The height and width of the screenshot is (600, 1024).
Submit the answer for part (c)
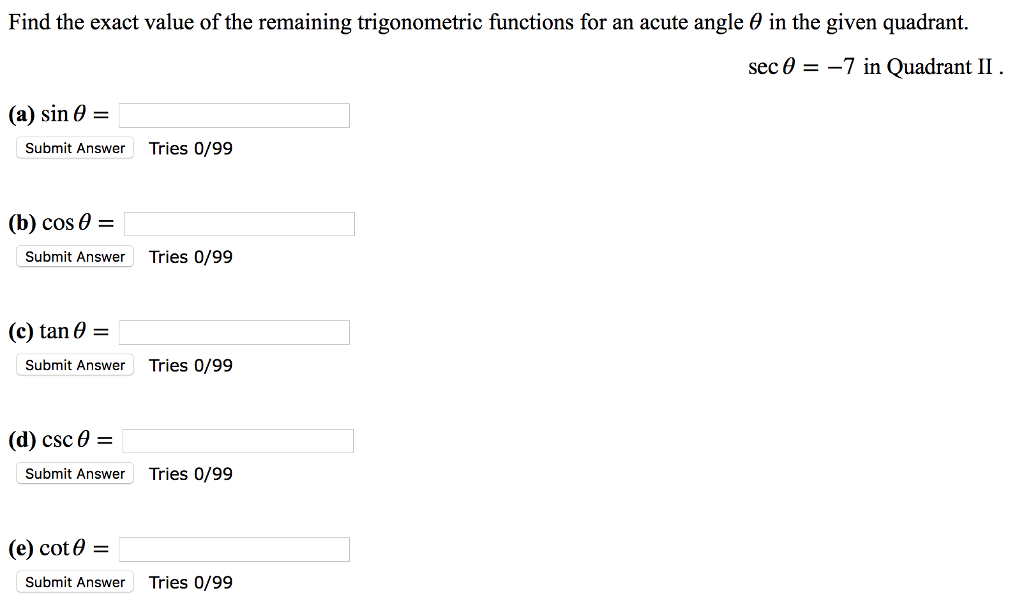pyautogui.click(x=74, y=364)
